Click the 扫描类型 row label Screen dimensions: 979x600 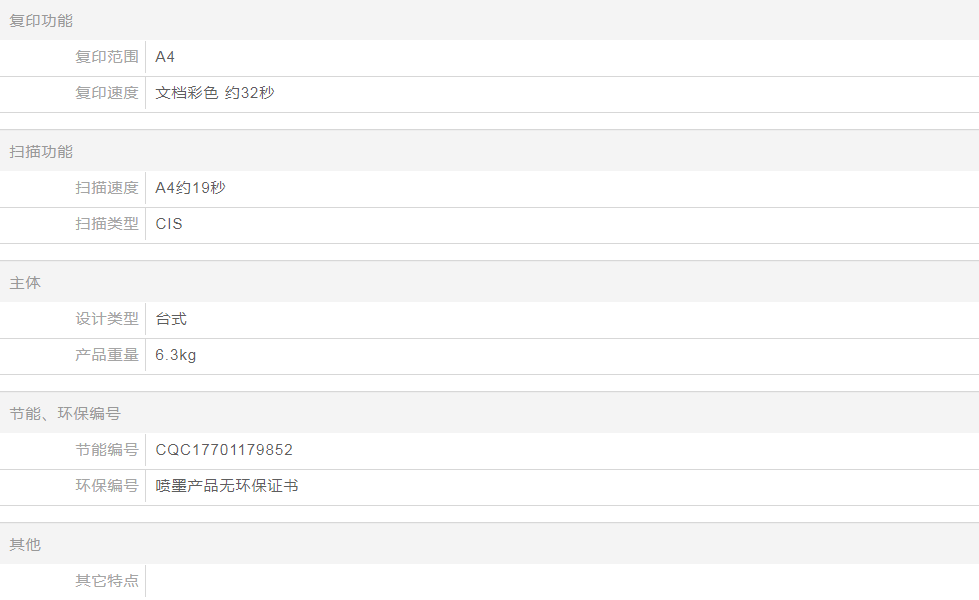click(107, 224)
